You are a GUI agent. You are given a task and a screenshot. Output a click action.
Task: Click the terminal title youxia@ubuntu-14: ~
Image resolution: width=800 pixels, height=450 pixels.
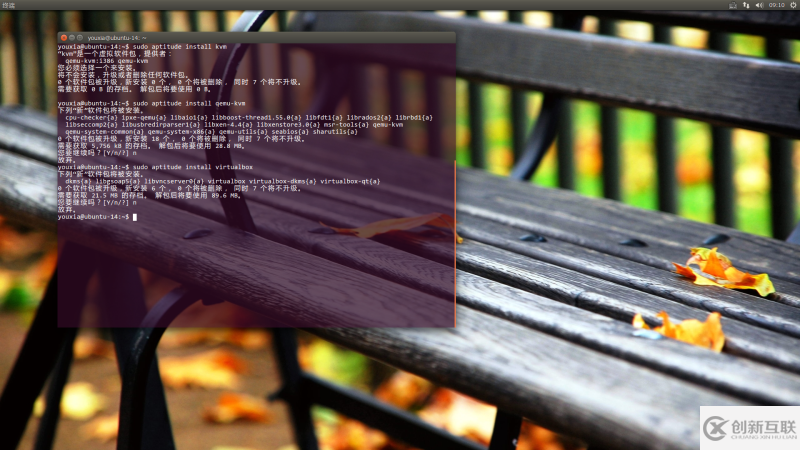[117, 38]
